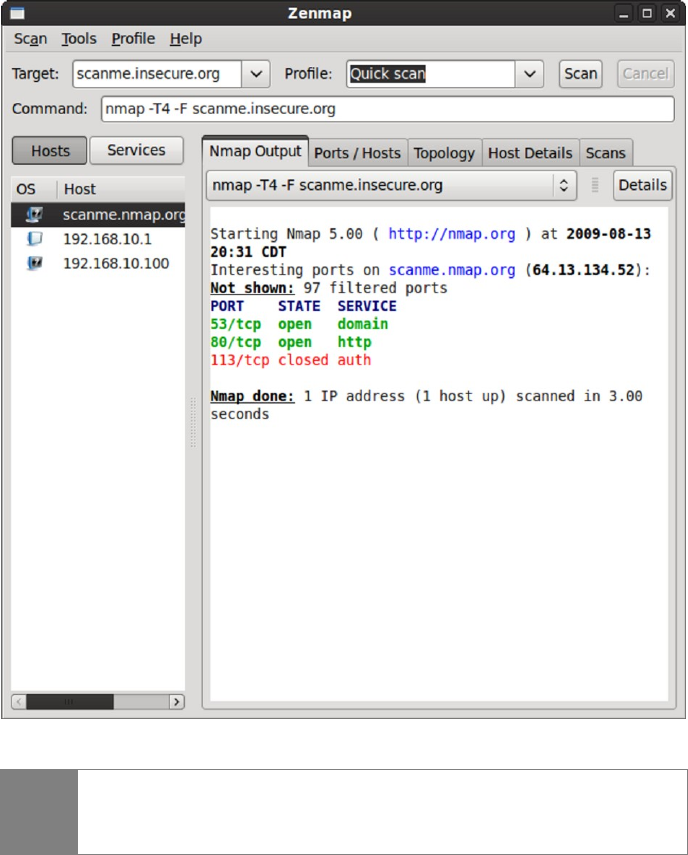Click the Details button
Image resolution: width=688 pixels, height=855 pixels.
coord(642,185)
